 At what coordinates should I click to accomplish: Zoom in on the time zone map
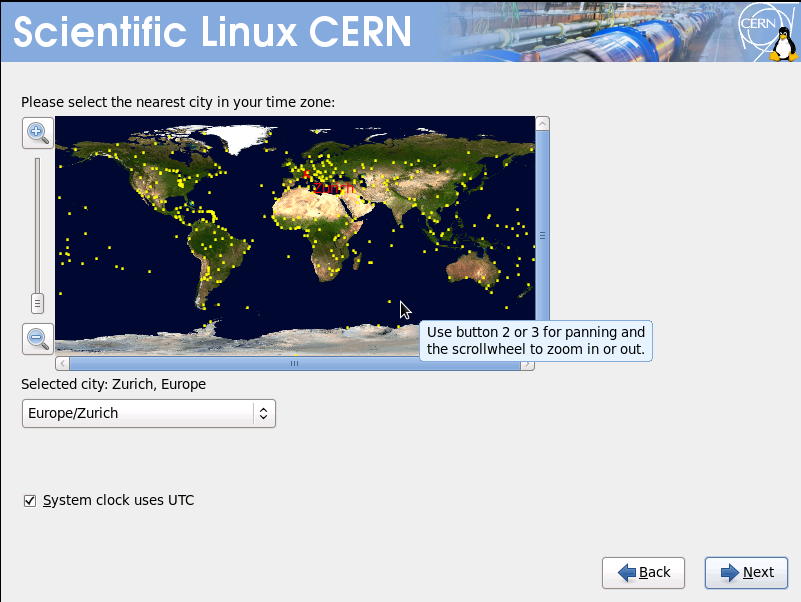(38, 133)
